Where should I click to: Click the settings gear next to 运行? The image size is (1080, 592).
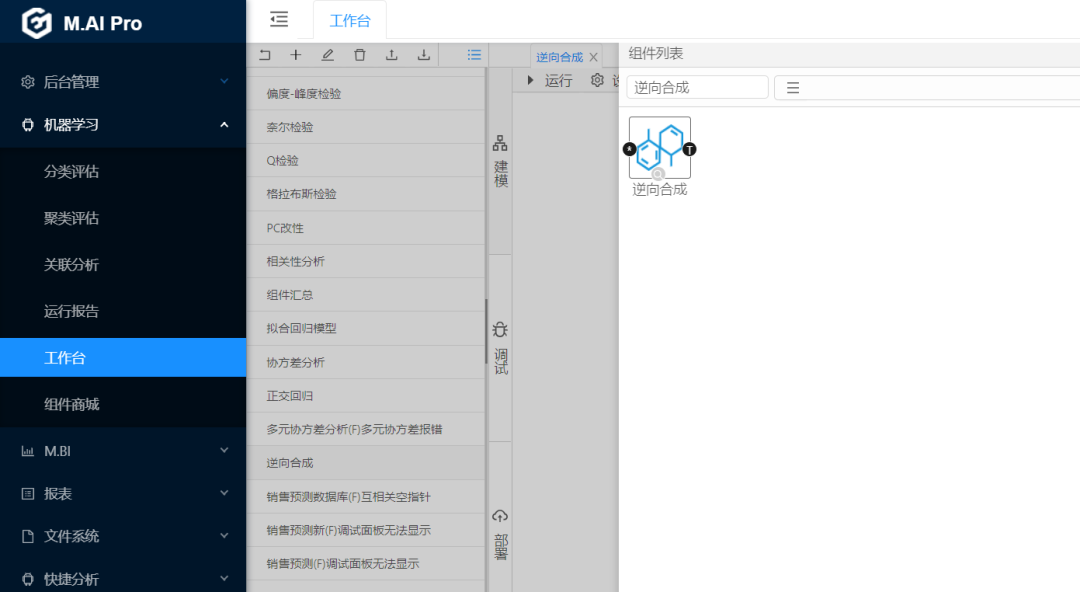[x=597, y=81]
